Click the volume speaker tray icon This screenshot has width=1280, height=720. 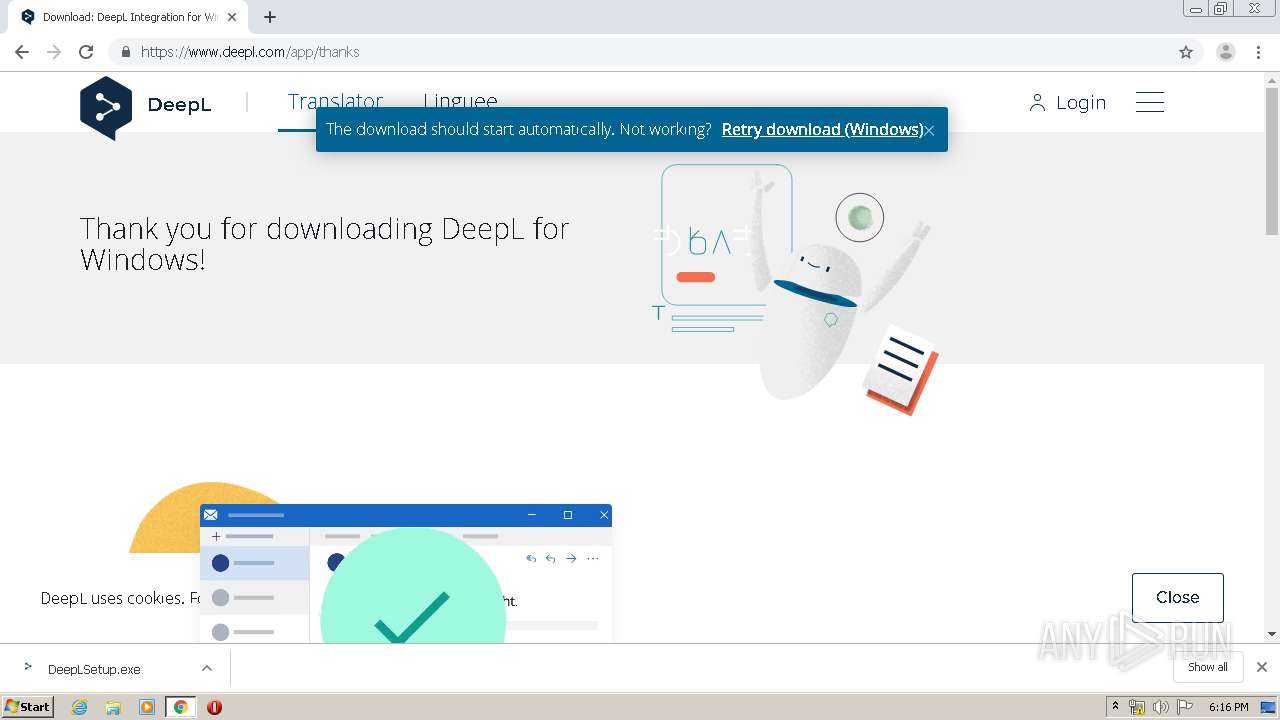point(1161,707)
